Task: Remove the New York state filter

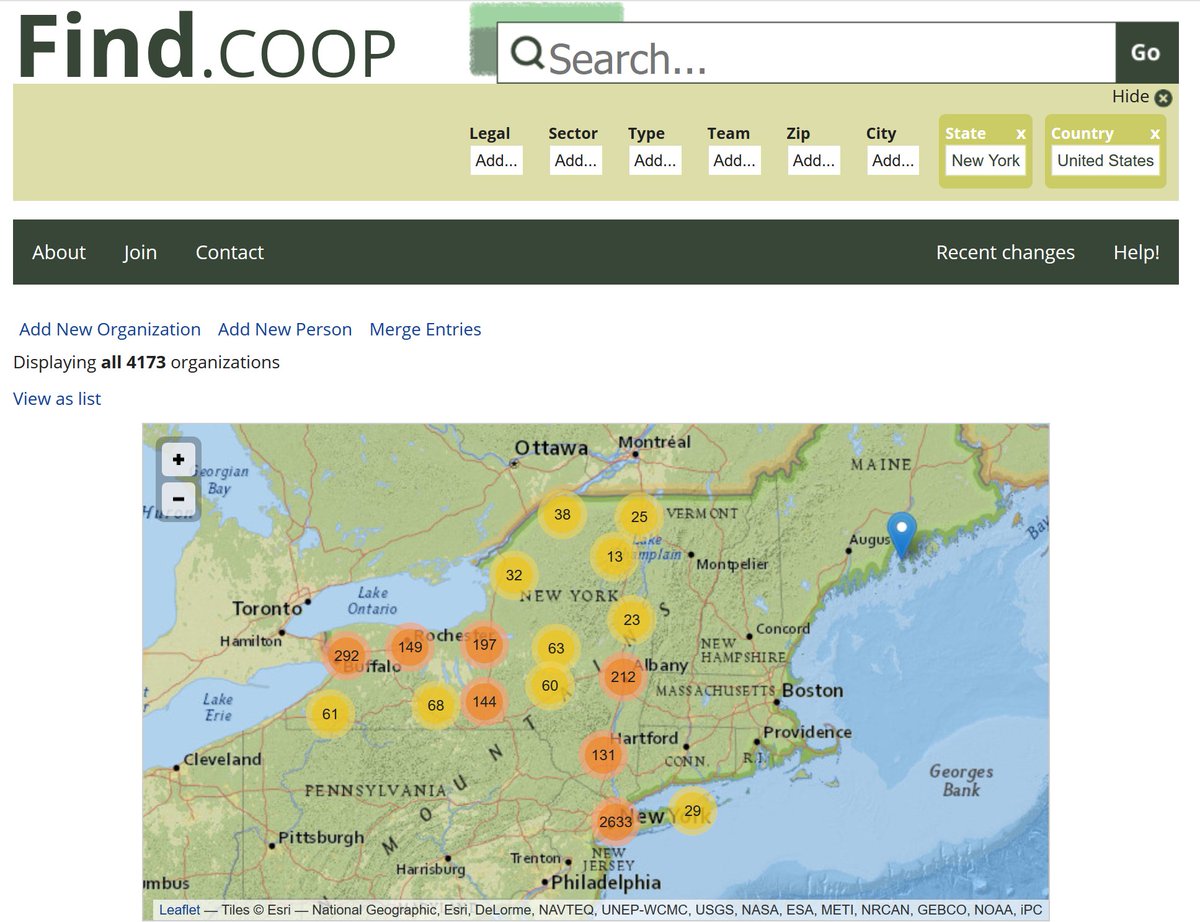Action: [x=1020, y=133]
